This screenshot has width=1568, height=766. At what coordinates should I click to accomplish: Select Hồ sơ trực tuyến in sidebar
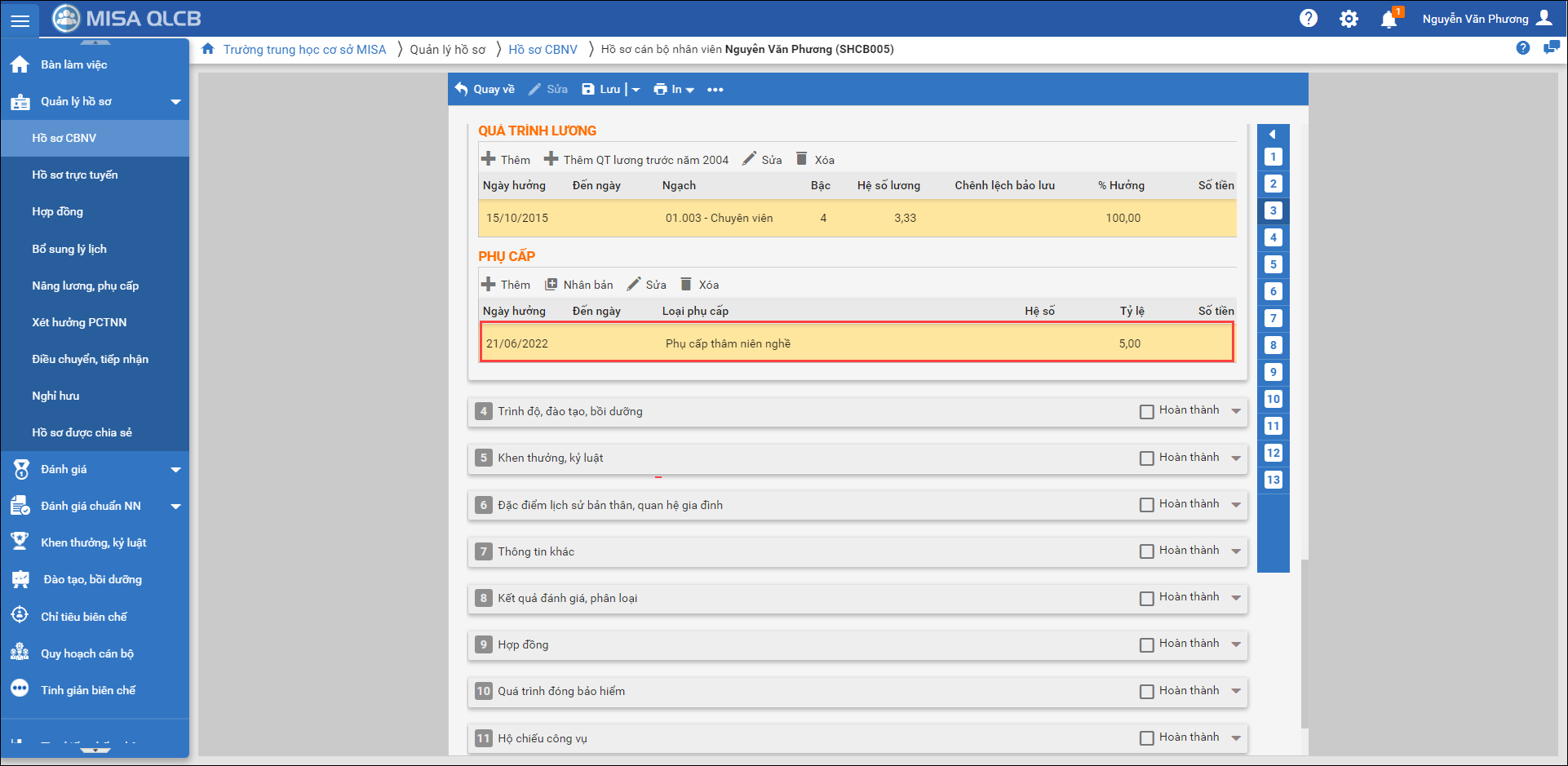pos(74,175)
